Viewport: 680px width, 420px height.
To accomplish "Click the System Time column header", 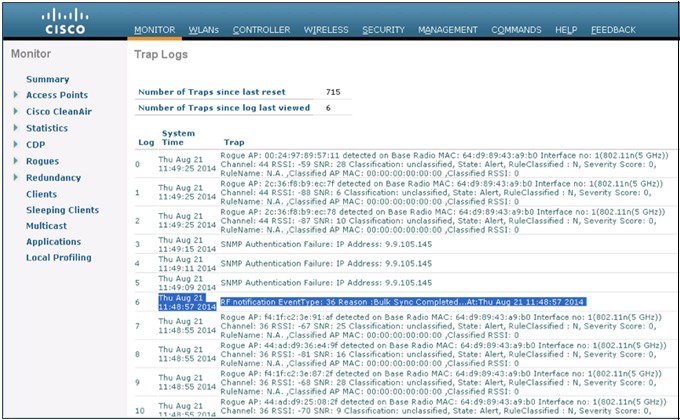I will coord(178,138).
